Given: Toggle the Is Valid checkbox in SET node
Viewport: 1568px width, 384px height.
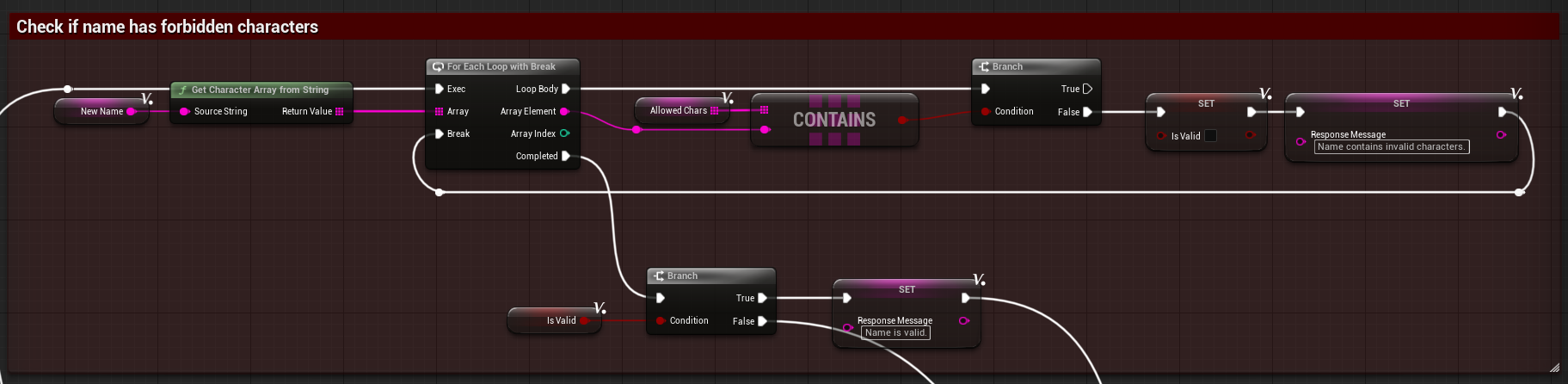Looking at the screenshot, I should point(1211,136).
